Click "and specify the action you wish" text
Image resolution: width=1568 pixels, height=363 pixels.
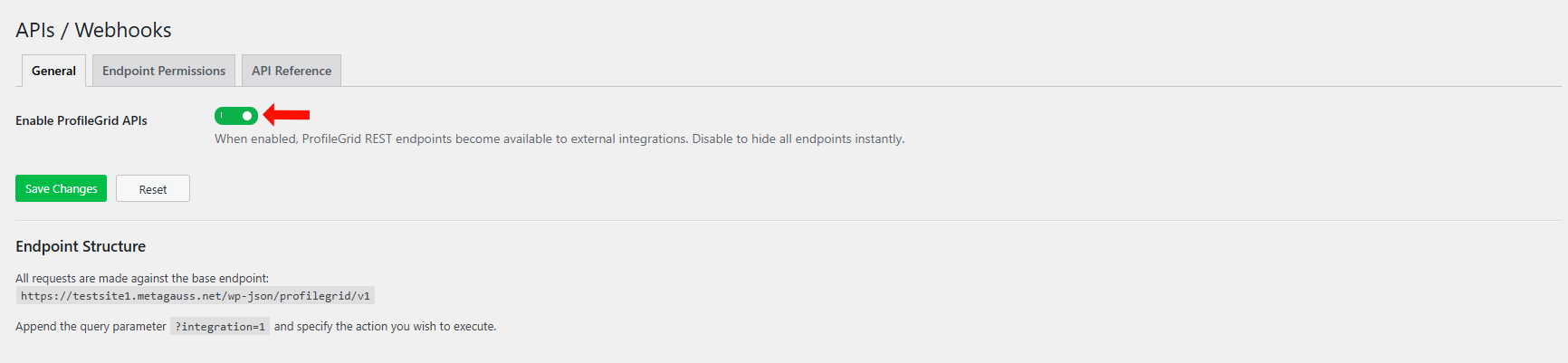click(x=385, y=326)
